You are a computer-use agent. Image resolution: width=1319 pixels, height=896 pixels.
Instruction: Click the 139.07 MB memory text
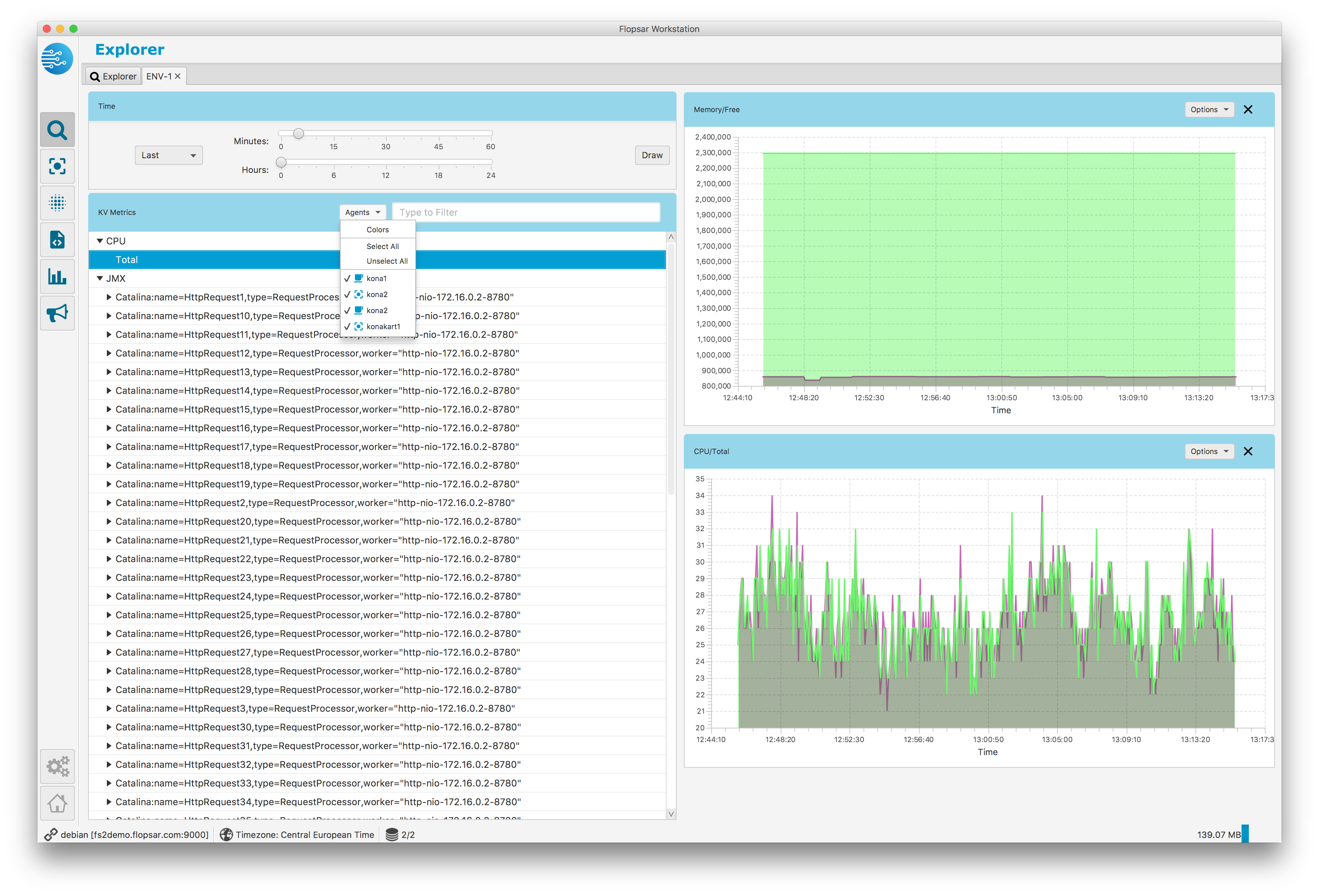click(1218, 835)
